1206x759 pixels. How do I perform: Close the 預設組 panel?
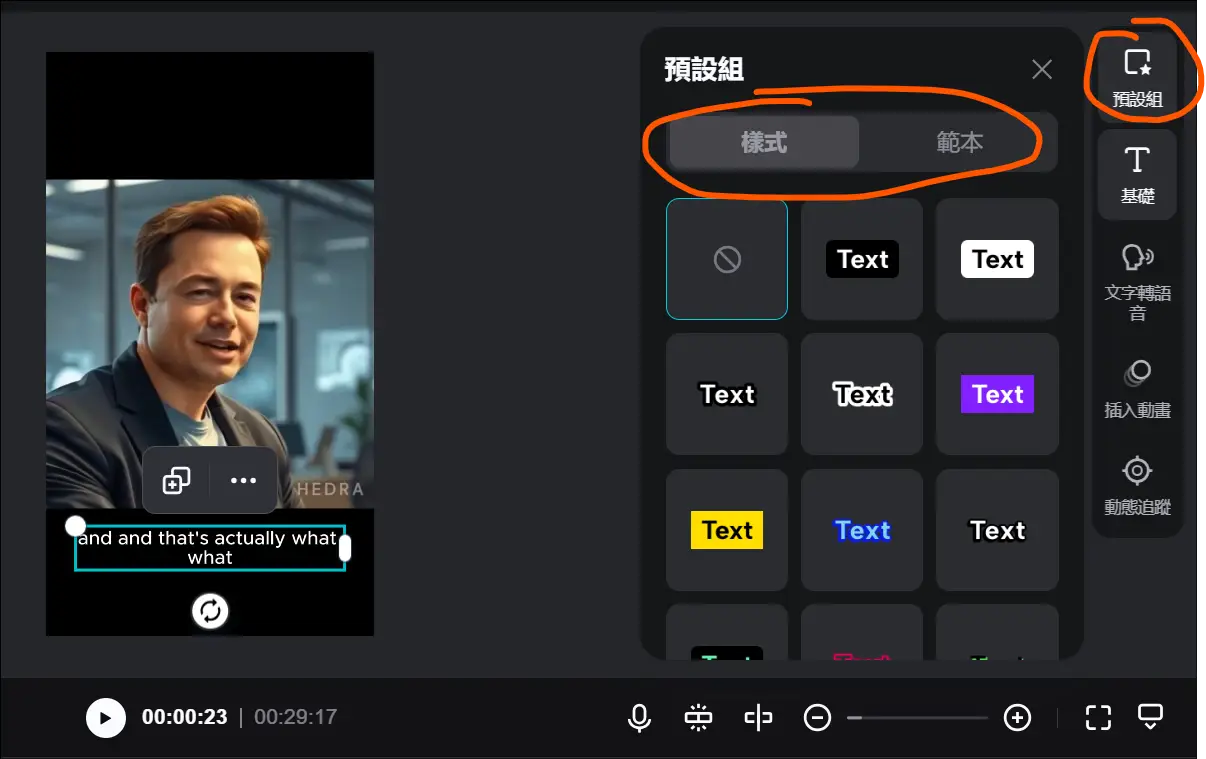tap(1042, 69)
